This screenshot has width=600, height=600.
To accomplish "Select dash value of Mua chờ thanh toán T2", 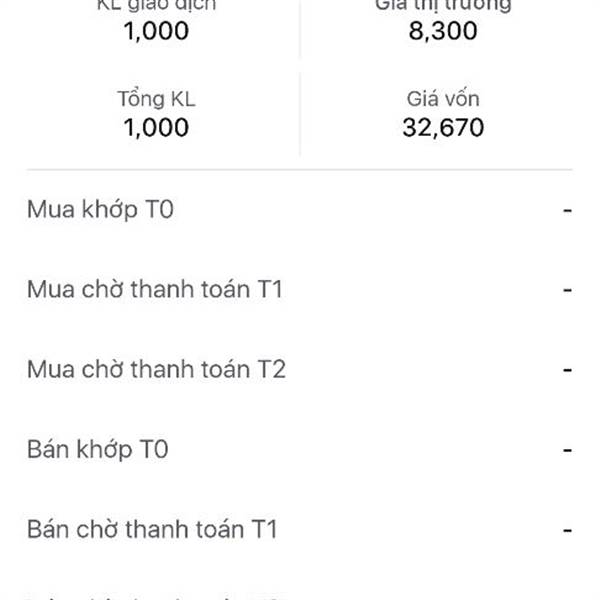I will 567,370.
